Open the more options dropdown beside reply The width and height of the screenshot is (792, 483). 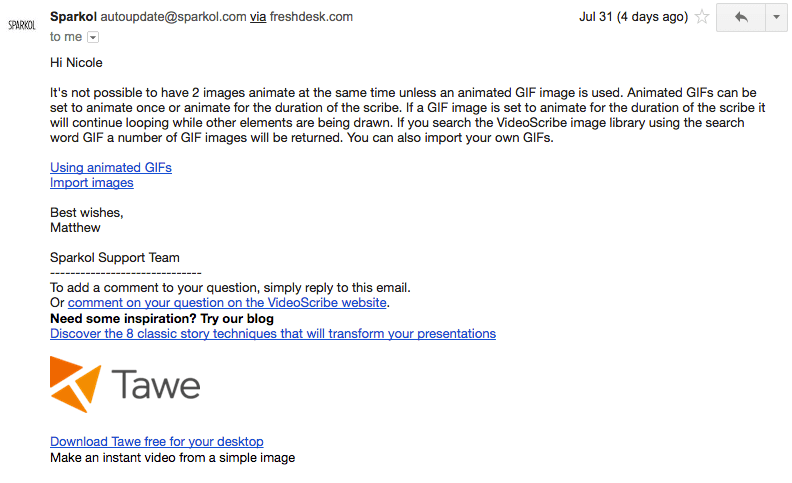[x=776, y=18]
